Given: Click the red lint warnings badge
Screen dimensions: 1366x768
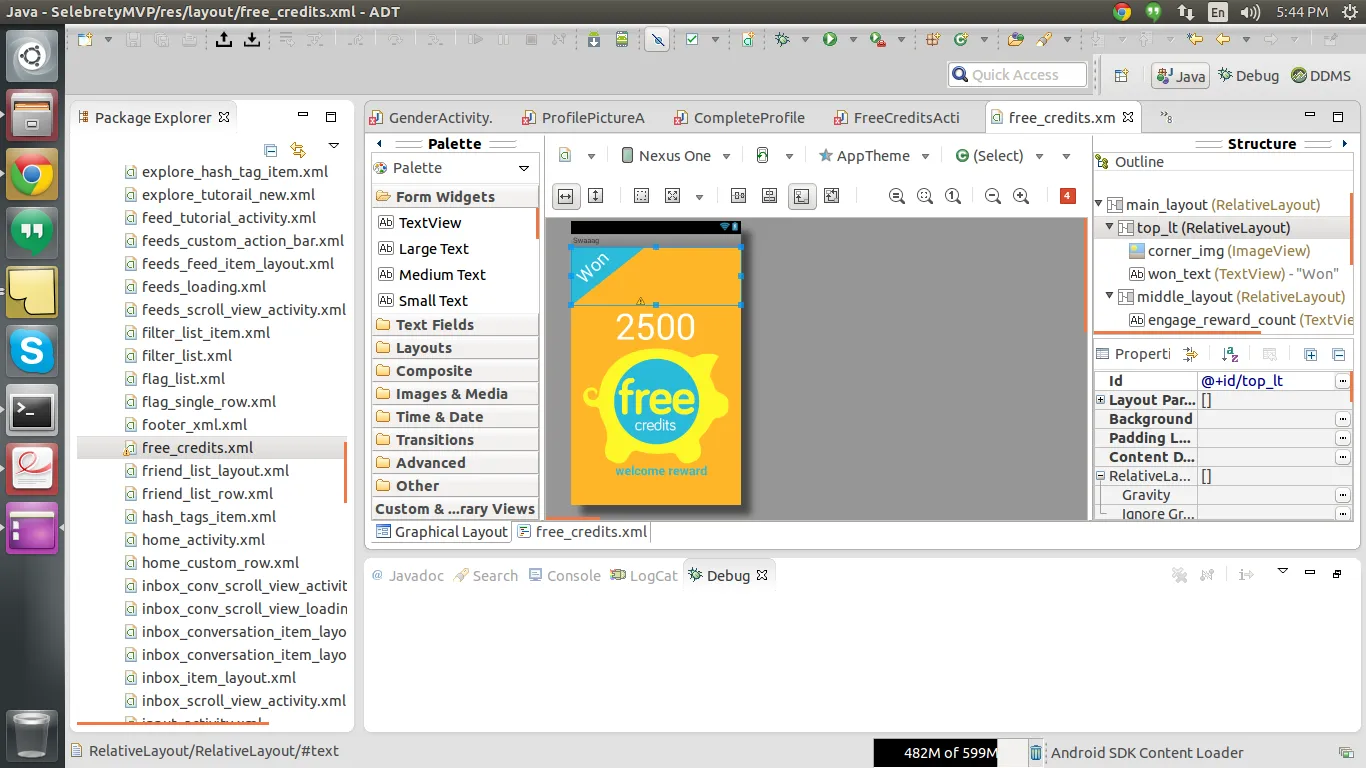Looking at the screenshot, I should point(1067,196).
